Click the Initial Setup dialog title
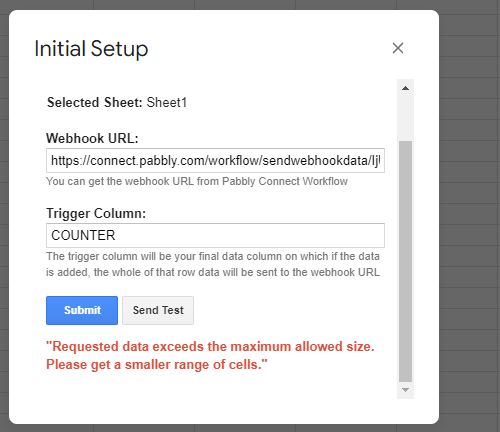This screenshot has height=432, width=500. click(x=91, y=49)
